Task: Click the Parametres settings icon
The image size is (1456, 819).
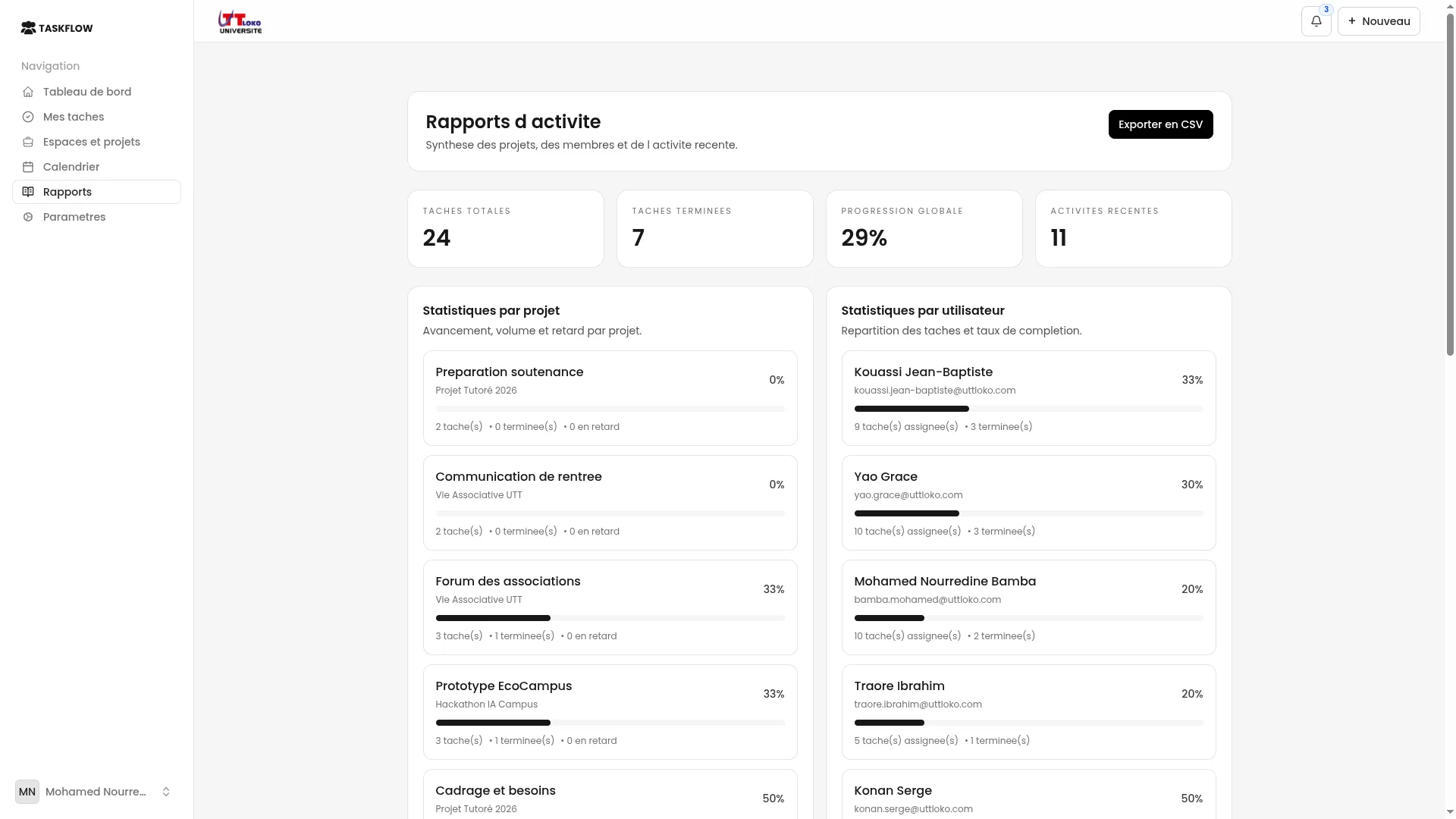Action: point(28,217)
